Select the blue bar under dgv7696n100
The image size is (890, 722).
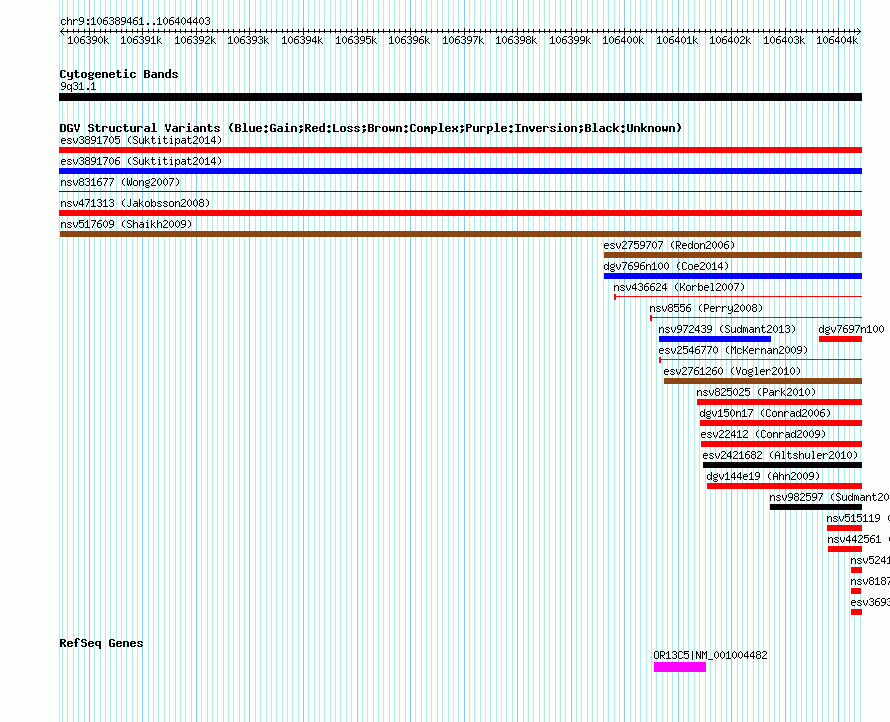(733, 276)
